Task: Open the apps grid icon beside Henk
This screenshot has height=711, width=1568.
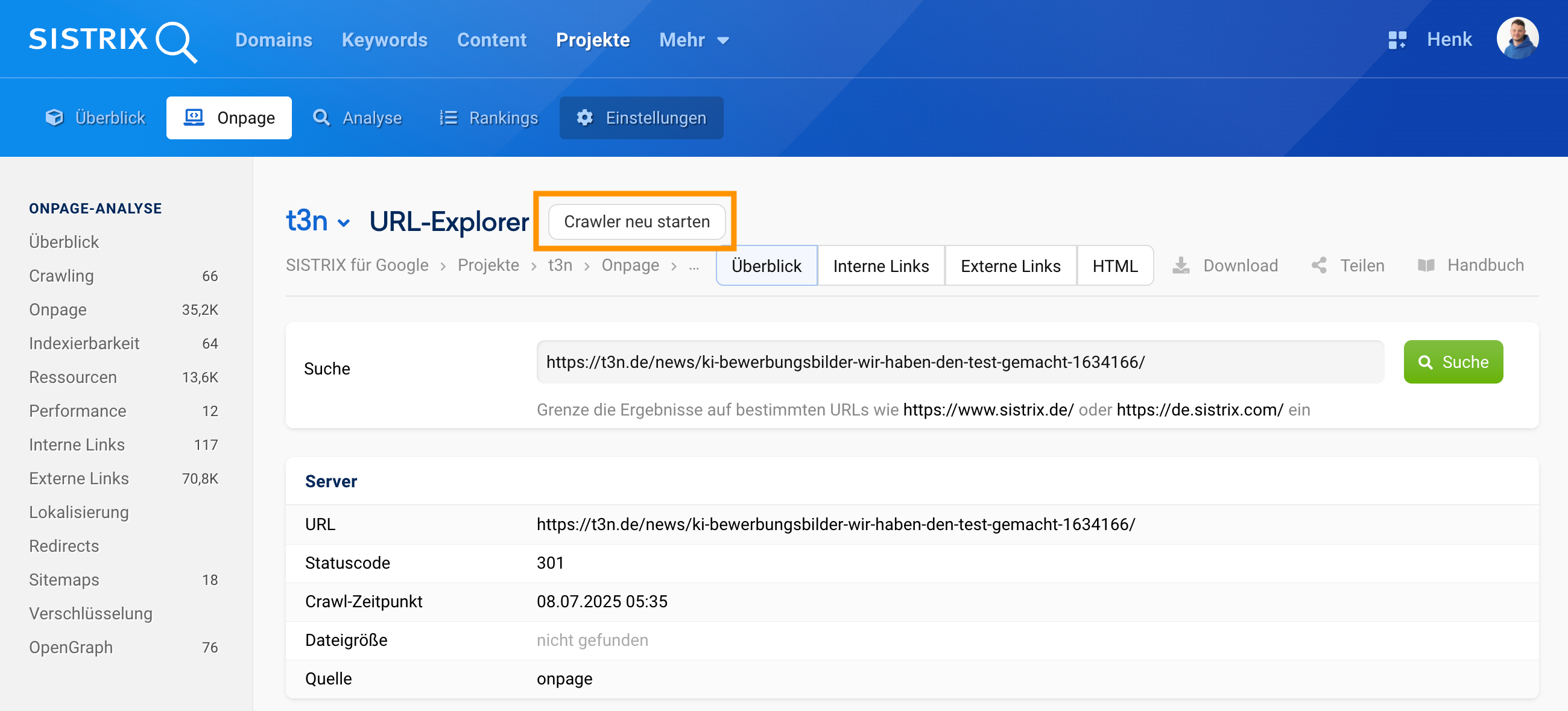Action: point(1397,40)
